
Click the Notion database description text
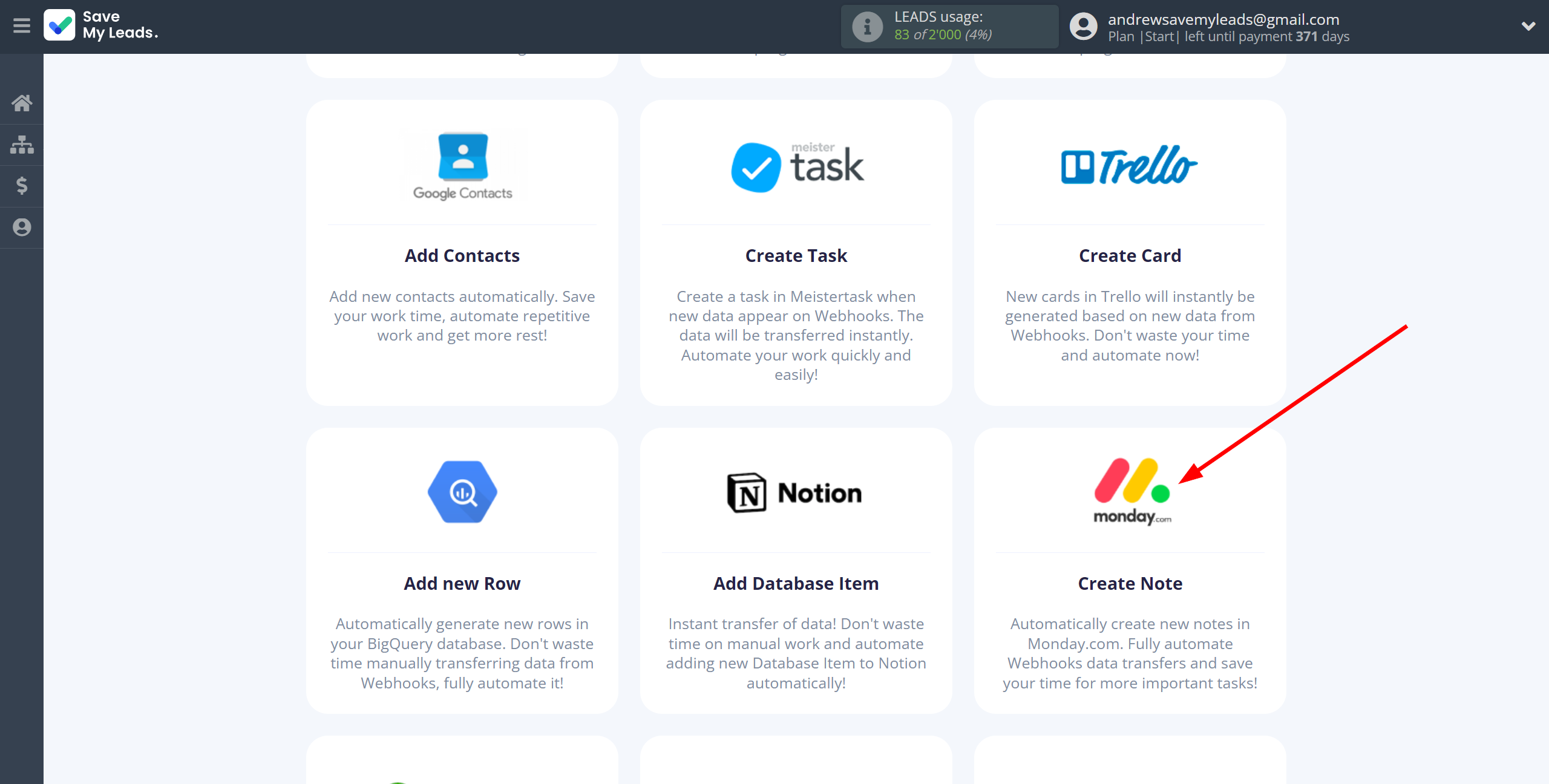click(x=796, y=653)
